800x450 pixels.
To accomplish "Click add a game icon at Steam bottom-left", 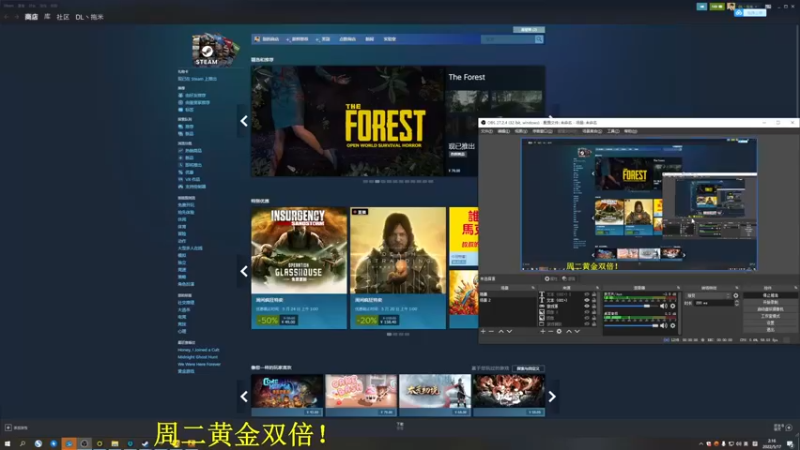I will (8, 428).
